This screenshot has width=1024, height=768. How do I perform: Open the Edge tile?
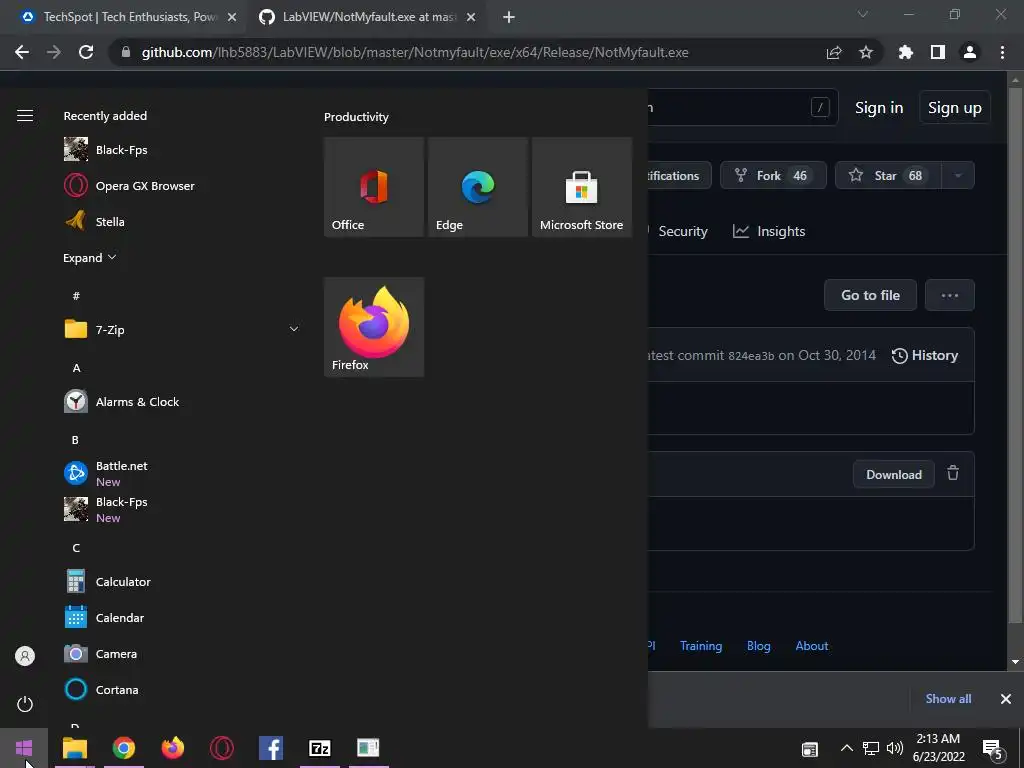477,187
